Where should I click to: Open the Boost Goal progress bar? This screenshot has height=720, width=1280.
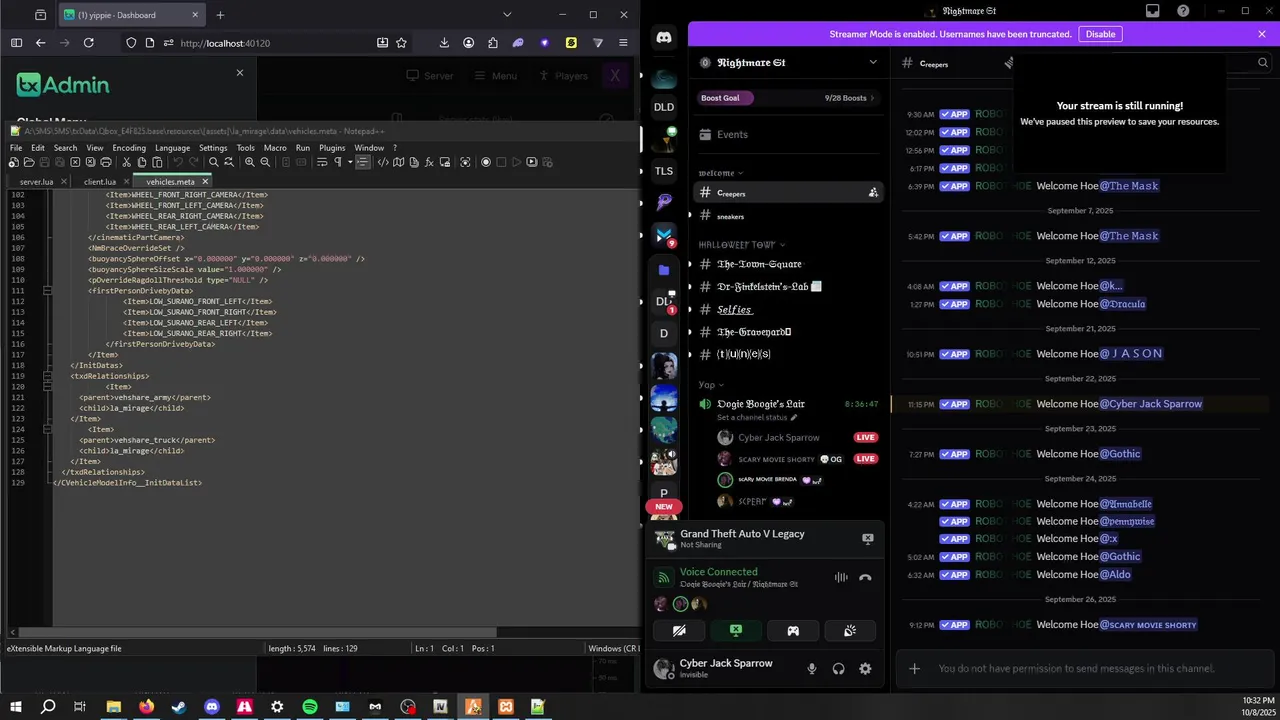787,98
